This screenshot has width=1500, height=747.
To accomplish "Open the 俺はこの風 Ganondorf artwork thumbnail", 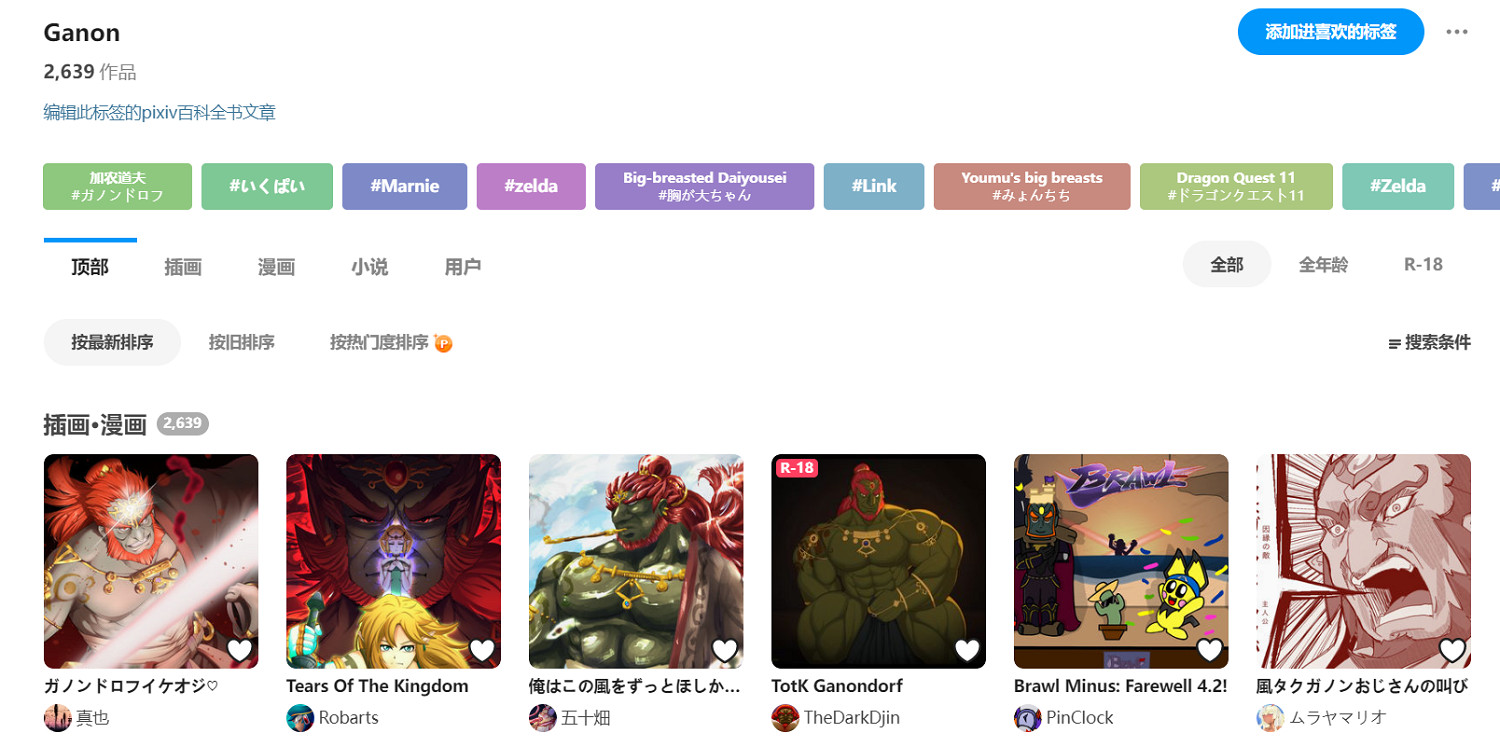I will [636, 561].
